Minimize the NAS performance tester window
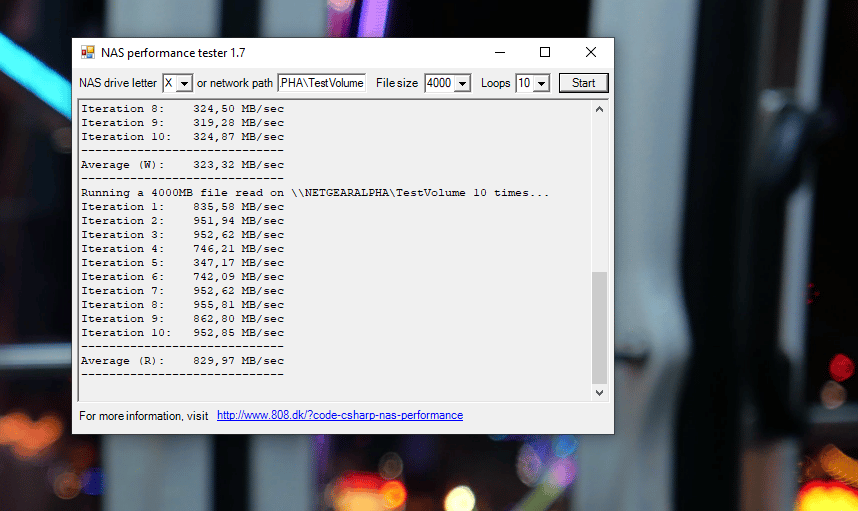This screenshot has width=858, height=511. [x=499, y=53]
